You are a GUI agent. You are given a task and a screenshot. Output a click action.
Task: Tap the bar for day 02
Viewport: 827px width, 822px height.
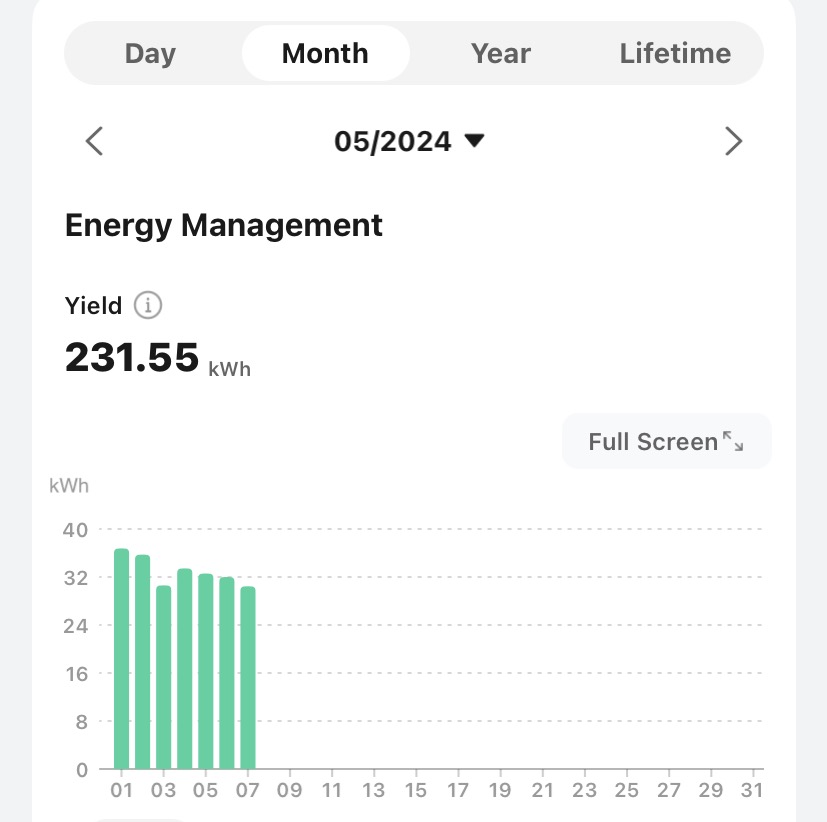click(x=142, y=663)
